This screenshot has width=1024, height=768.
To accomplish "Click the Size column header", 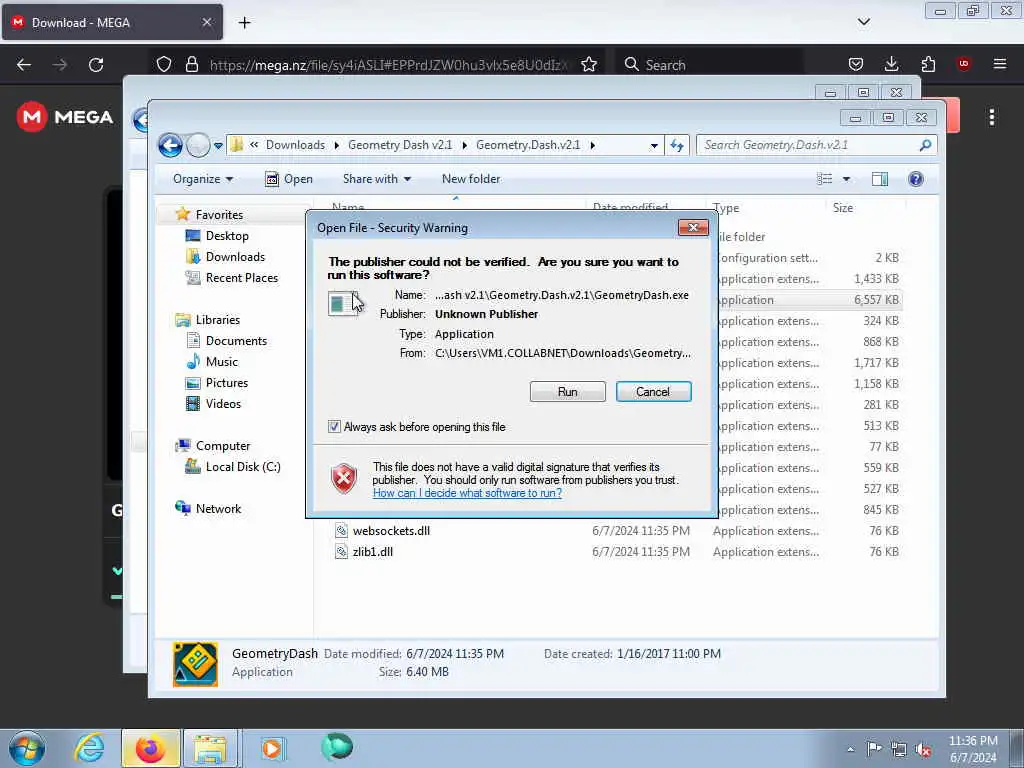I will pos(842,208).
